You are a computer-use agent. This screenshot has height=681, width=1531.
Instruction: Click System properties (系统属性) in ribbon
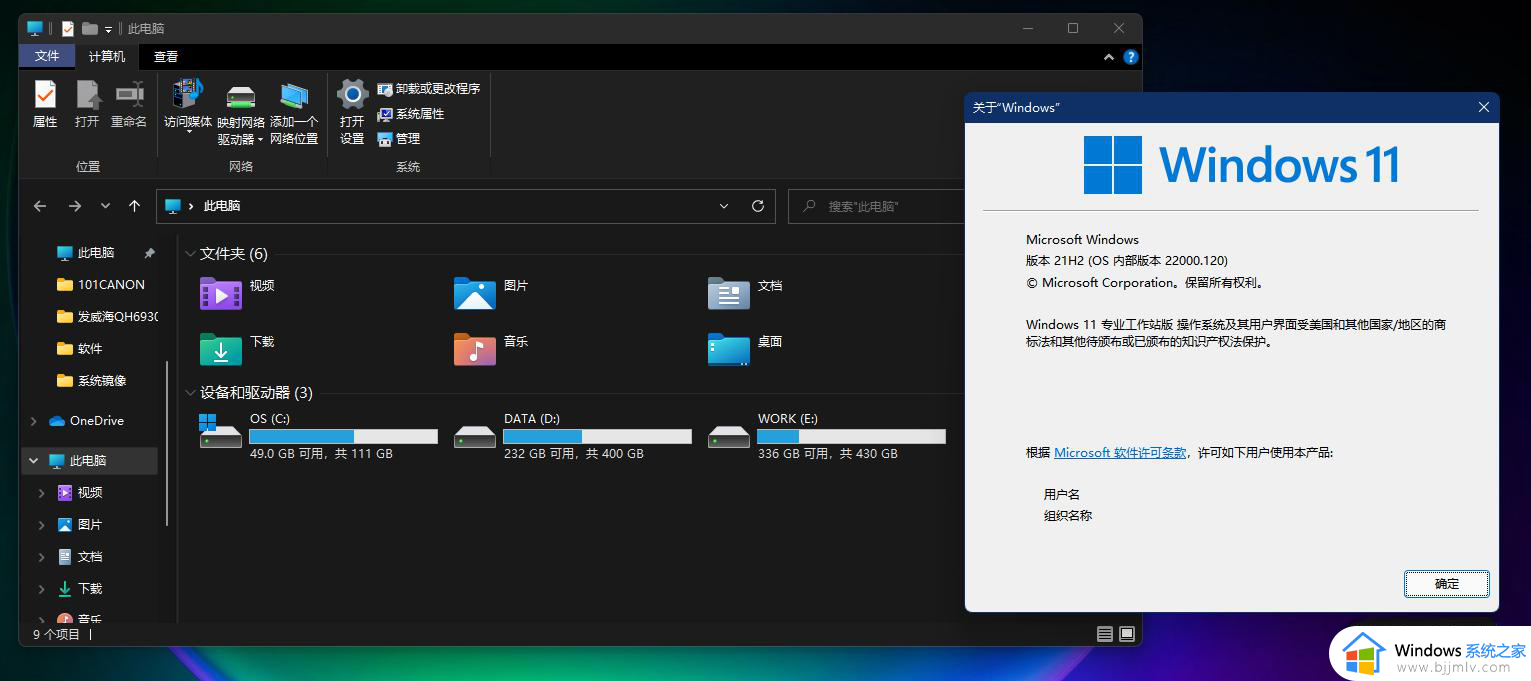pos(410,114)
